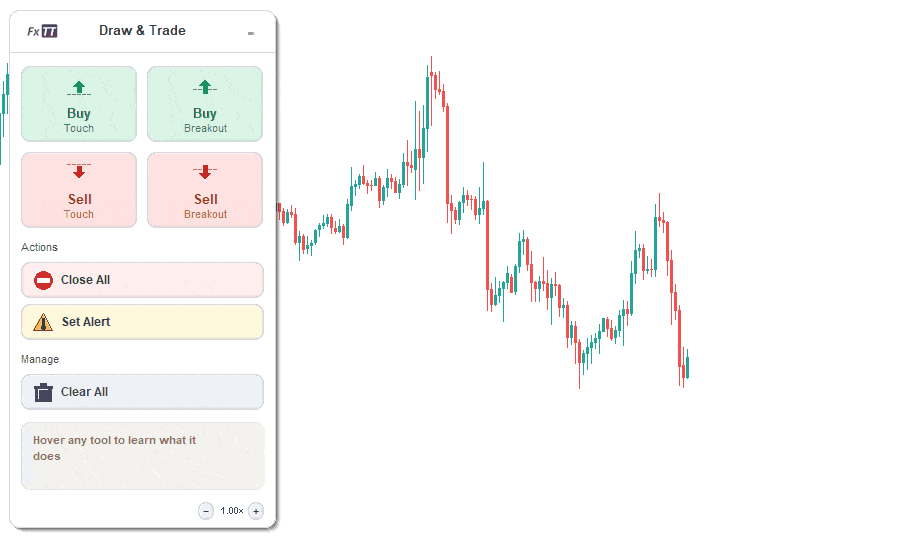Viewport: 901px width, 543px height.
Task: Click the Set Alert warning triangle icon
Action: pos(43,322)
